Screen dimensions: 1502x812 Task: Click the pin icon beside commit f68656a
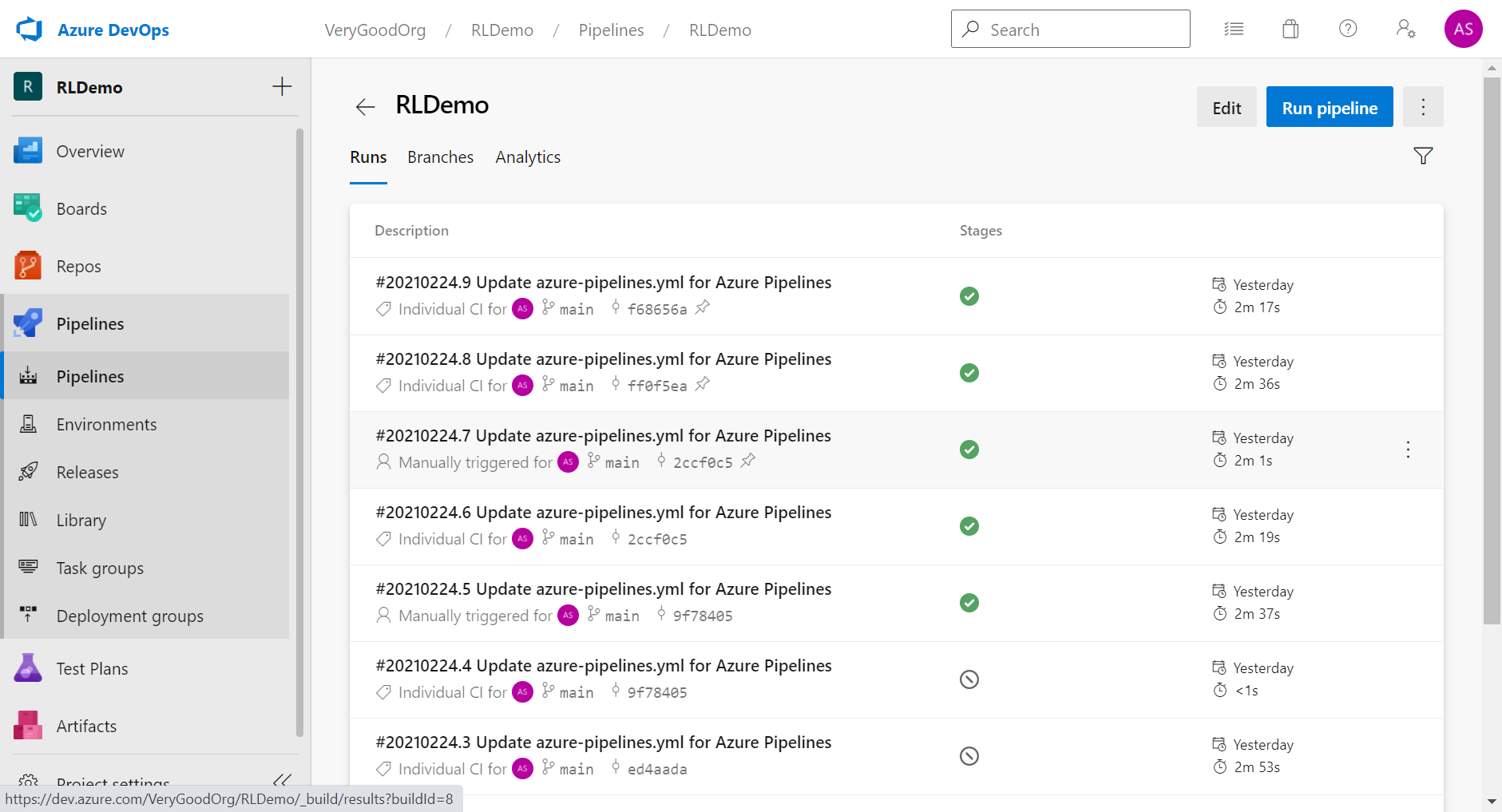tap(702, 307)
